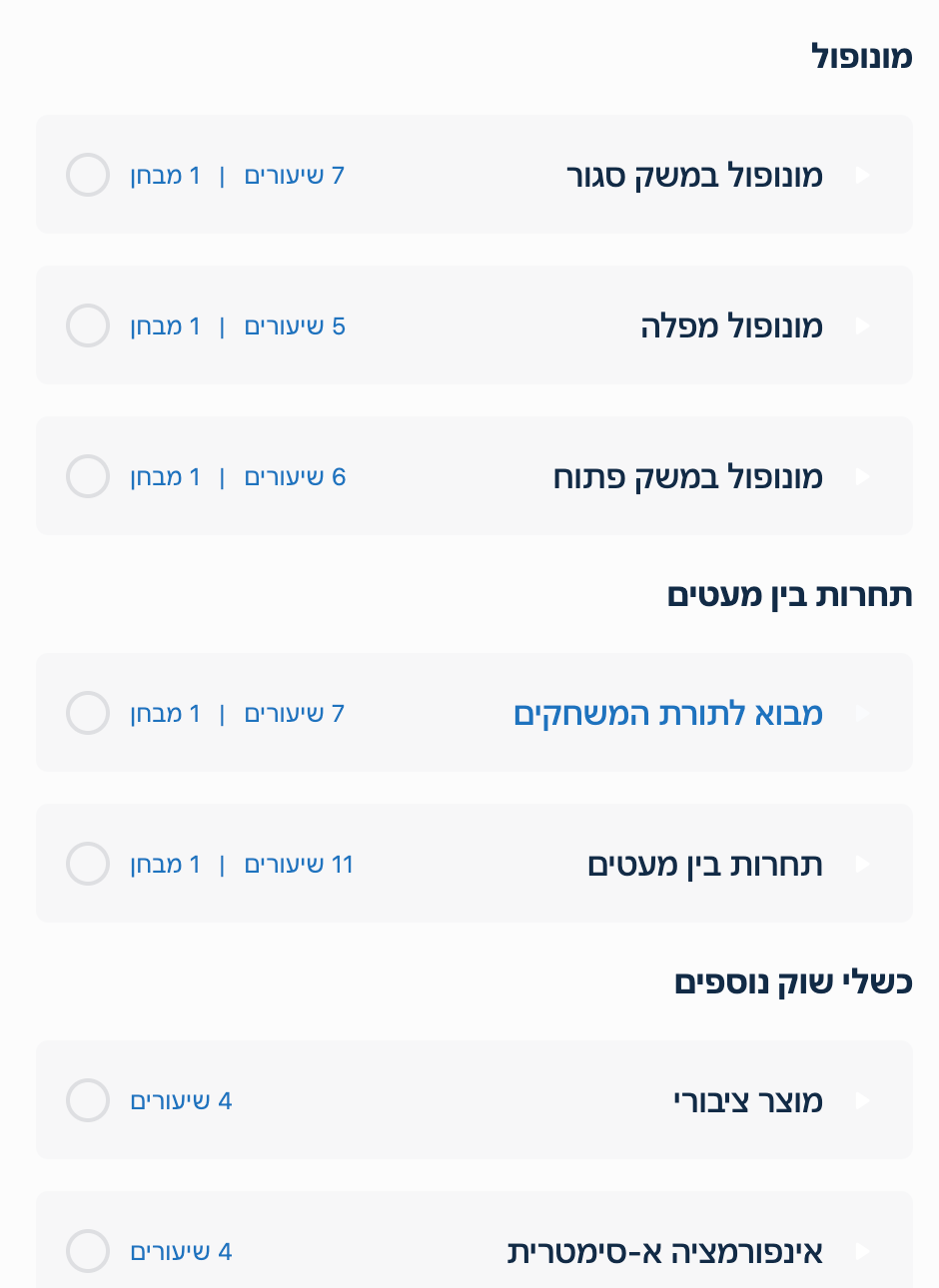Screen dimensions: 939x1288
Task: Open the מבוא לתורת המשחקים link
Action: click(x=668, y=714)
